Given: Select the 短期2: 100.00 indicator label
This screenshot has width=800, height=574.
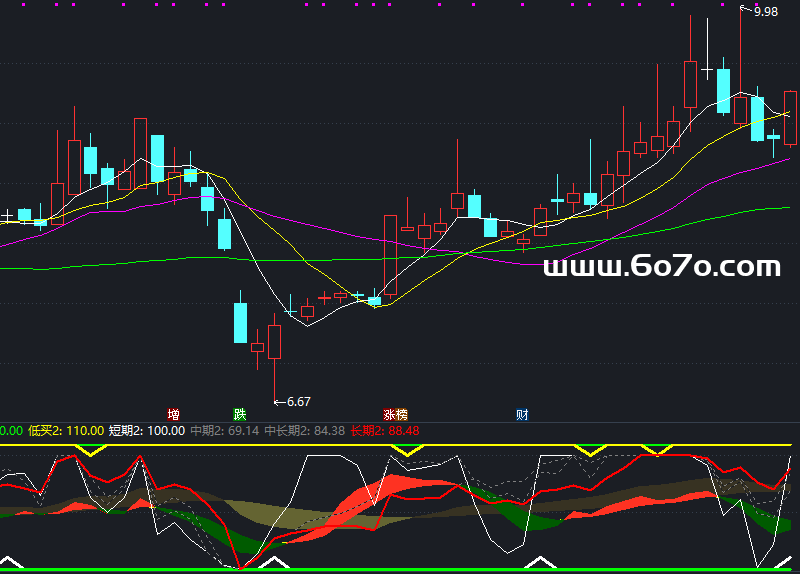Looking at the screenshot, I should 147,431.
